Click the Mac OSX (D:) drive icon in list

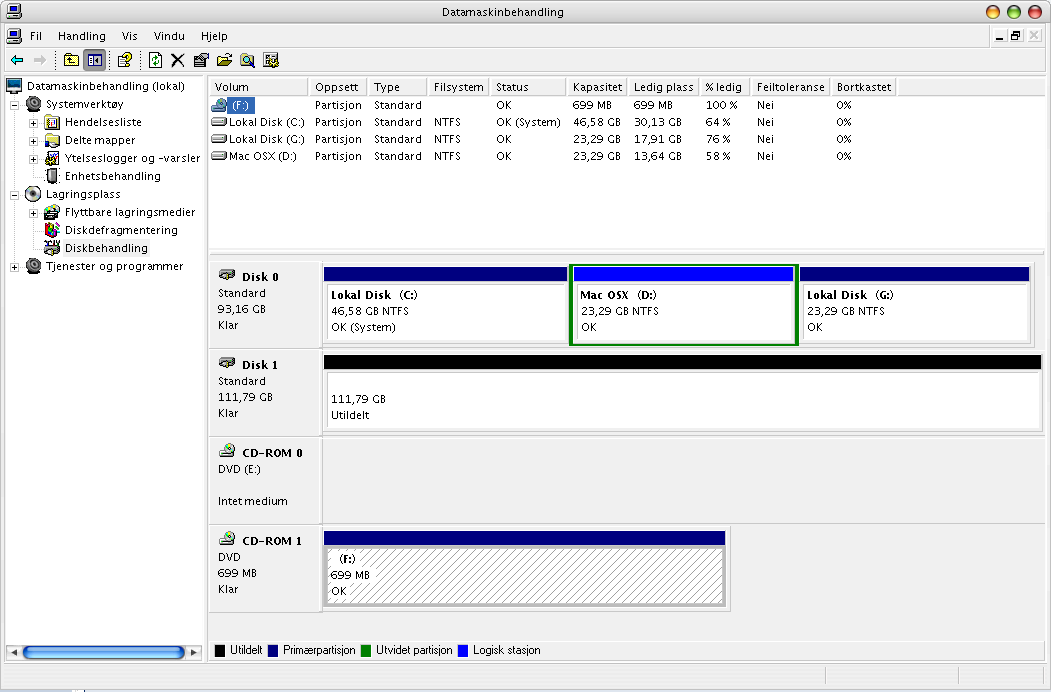point(219,156)
